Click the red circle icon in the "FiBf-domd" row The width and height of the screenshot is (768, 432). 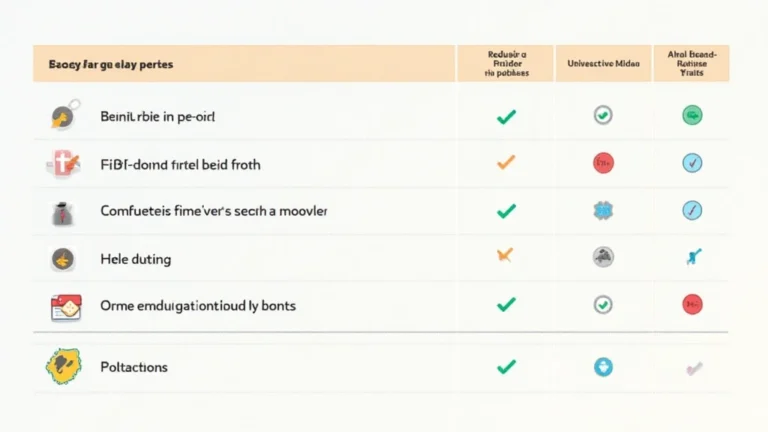(603, 163)
